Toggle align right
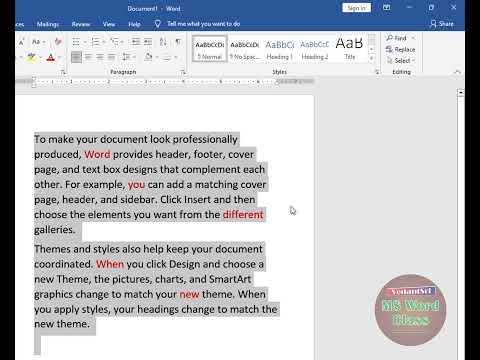Viewport: 480px width, 360px height. coord(100,57)
